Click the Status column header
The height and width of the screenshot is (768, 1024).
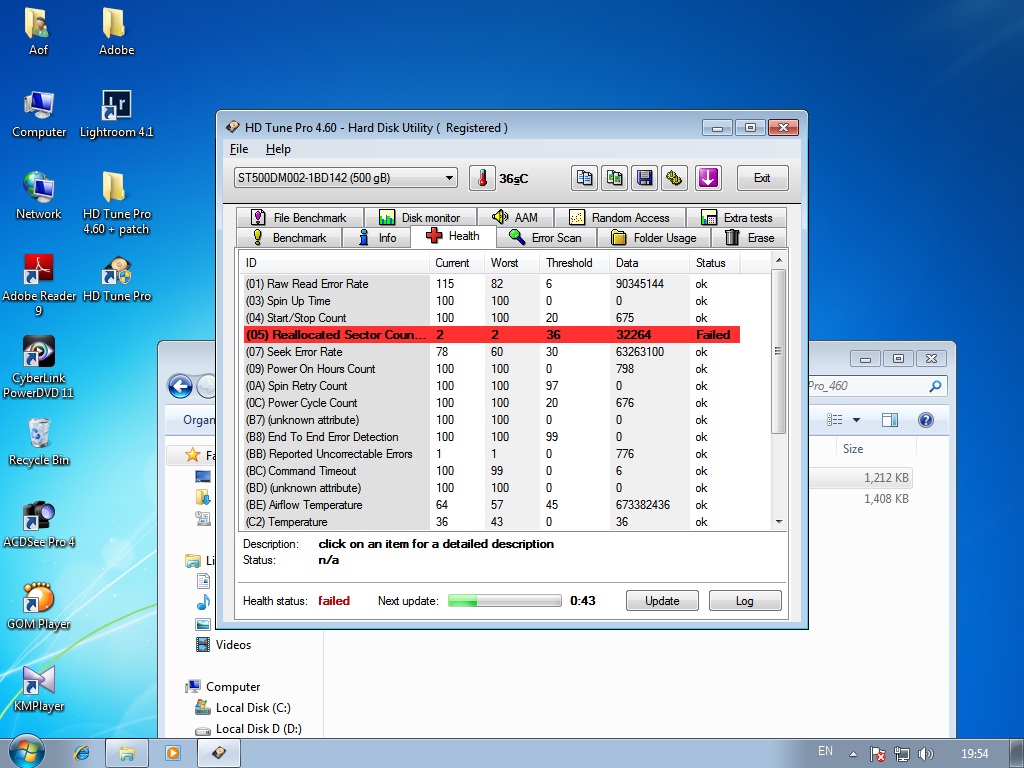coord(714,263)
